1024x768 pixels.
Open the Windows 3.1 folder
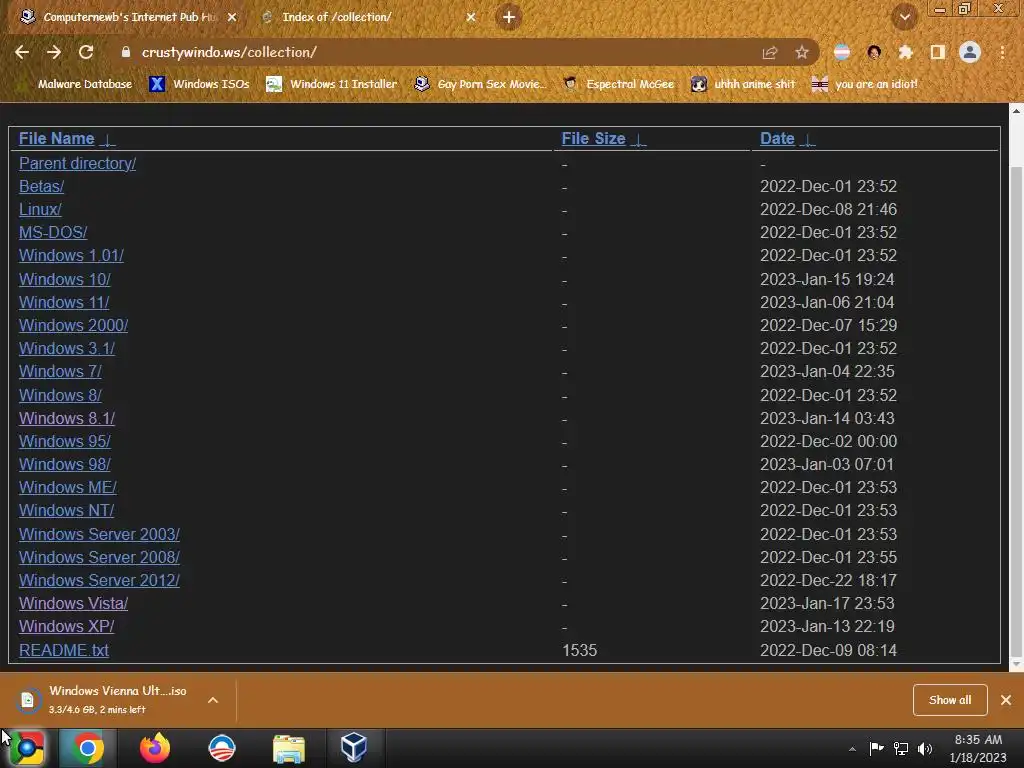pos(67,348)
